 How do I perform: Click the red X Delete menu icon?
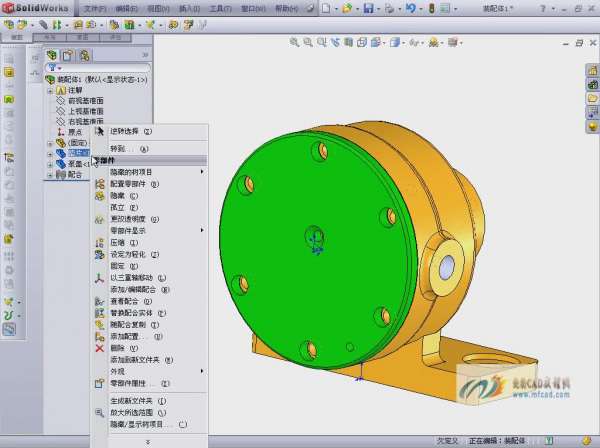click(99, 348)
